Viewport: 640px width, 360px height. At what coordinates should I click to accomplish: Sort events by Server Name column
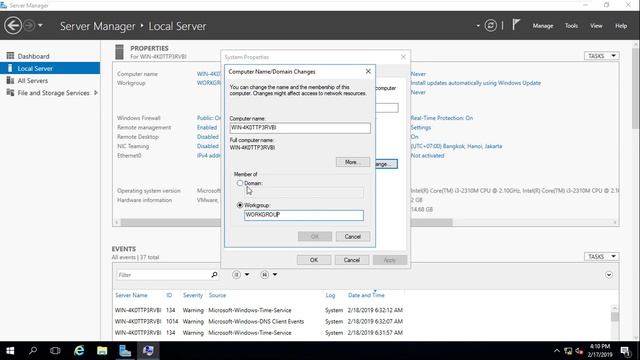pos(131,295)
